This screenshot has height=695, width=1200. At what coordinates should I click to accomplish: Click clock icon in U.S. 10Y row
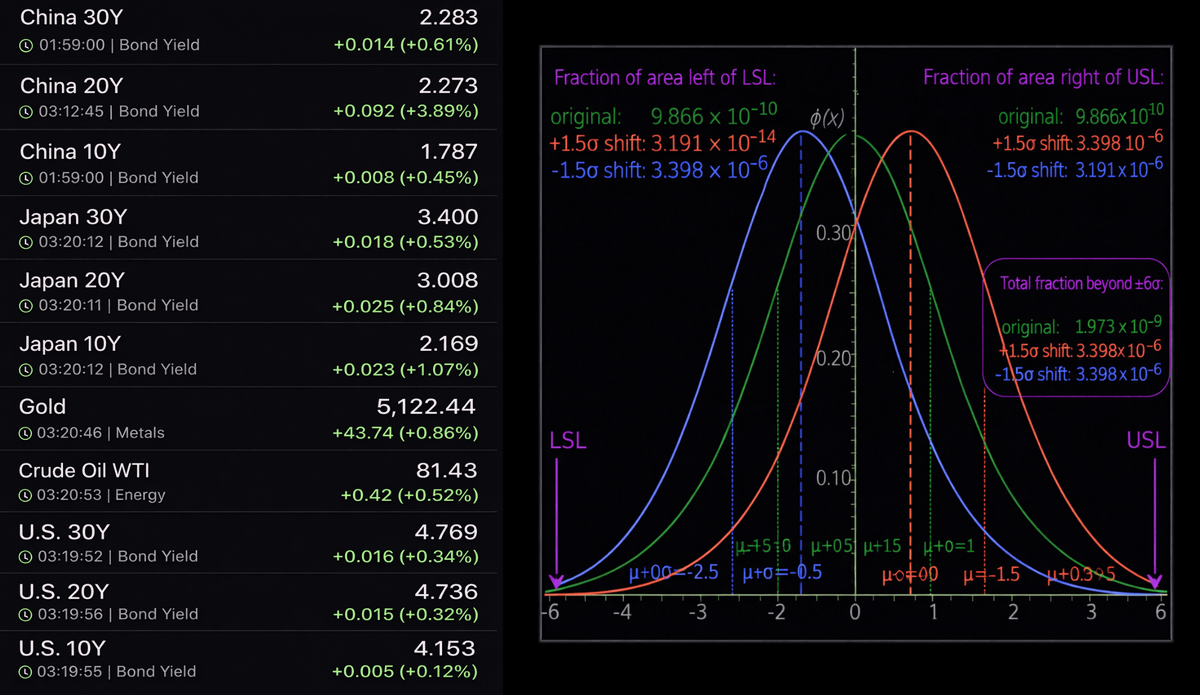(x=25, y=672)
